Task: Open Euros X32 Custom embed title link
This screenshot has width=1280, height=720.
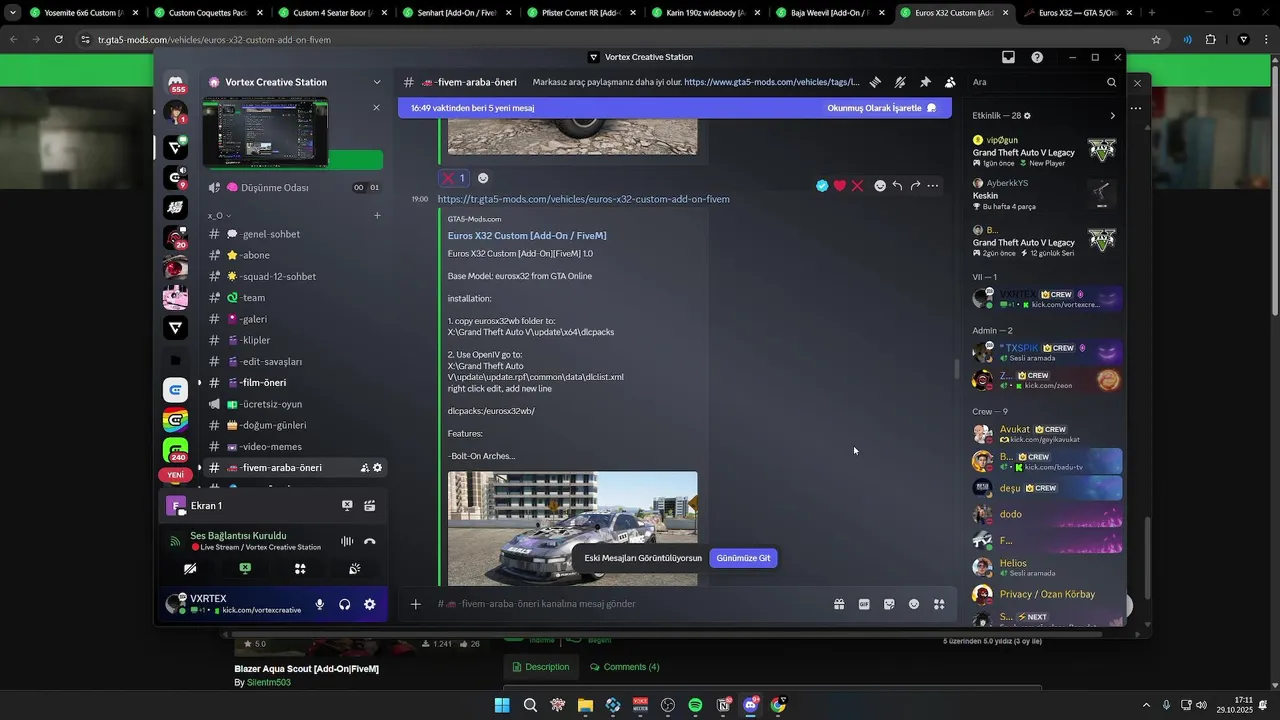Action: pos(527,236)
